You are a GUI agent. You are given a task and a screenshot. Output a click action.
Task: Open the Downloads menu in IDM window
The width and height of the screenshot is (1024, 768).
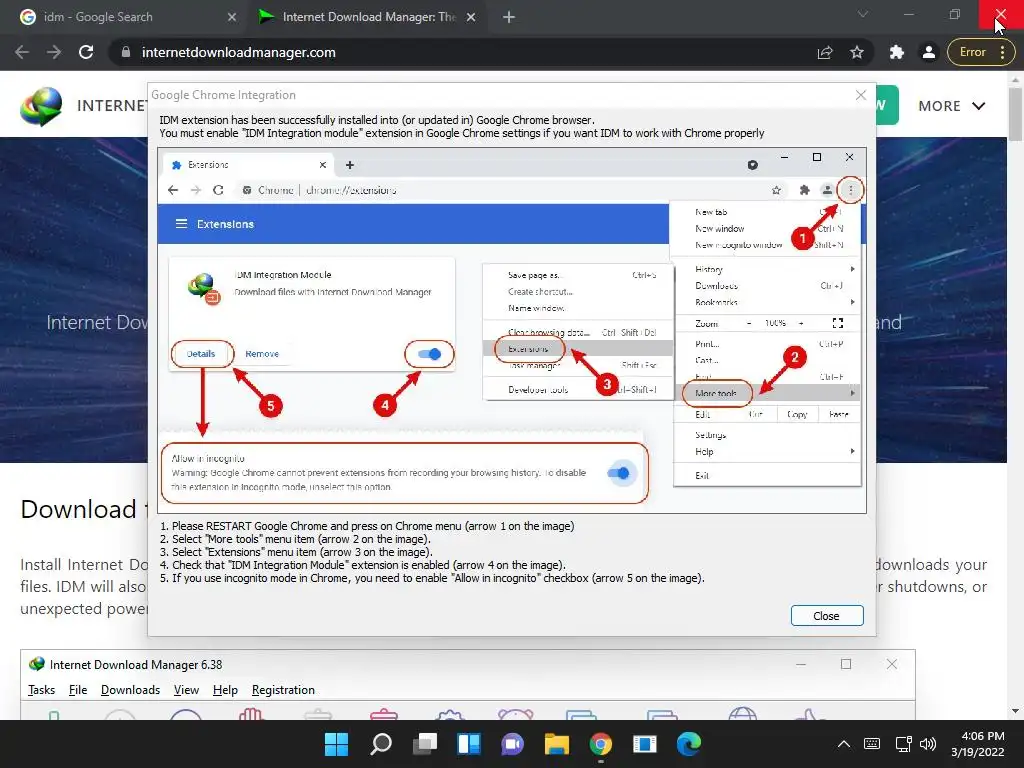(130, 690)
